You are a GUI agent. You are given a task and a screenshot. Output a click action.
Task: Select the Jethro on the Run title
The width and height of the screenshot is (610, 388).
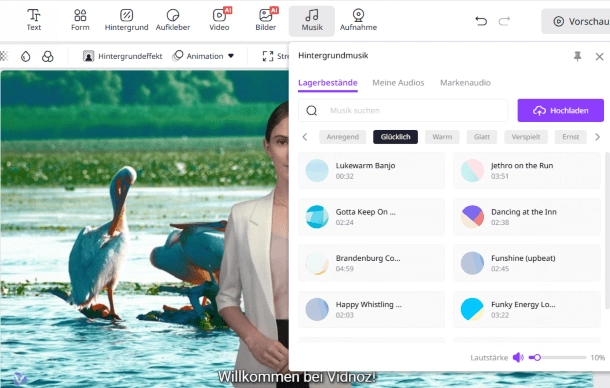pos(522,166)
